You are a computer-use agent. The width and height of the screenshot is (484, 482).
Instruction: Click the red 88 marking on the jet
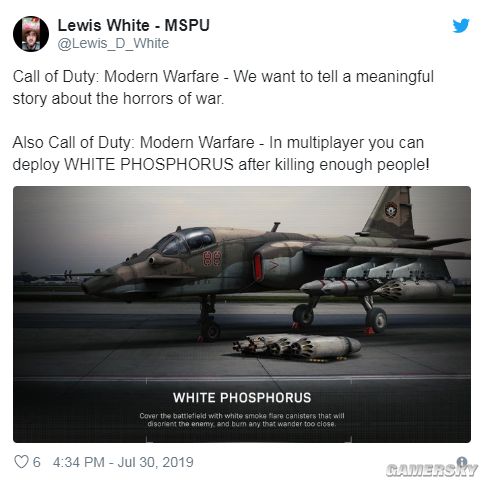pos(212,258)
